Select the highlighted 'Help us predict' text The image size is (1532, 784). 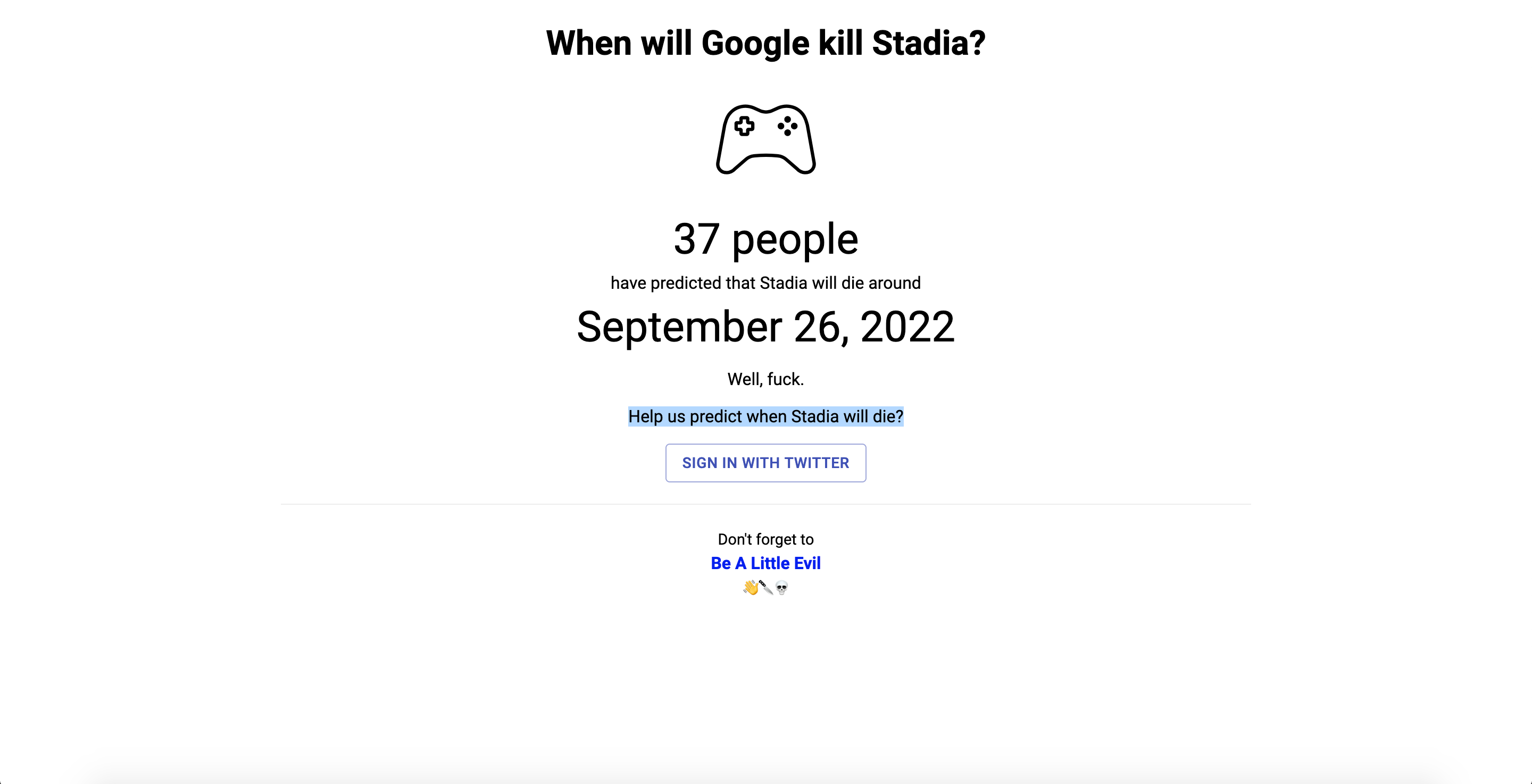[766, 416]
